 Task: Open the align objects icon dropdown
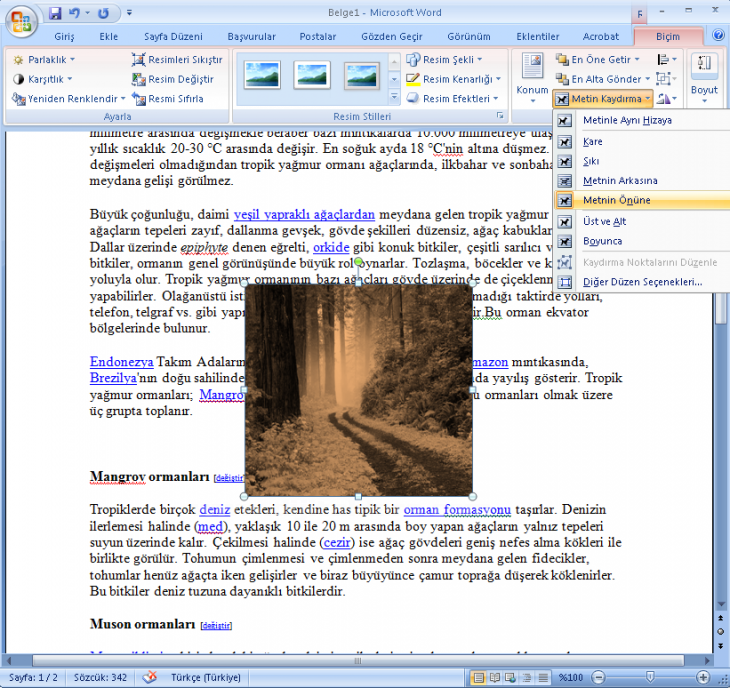point(666,60)
